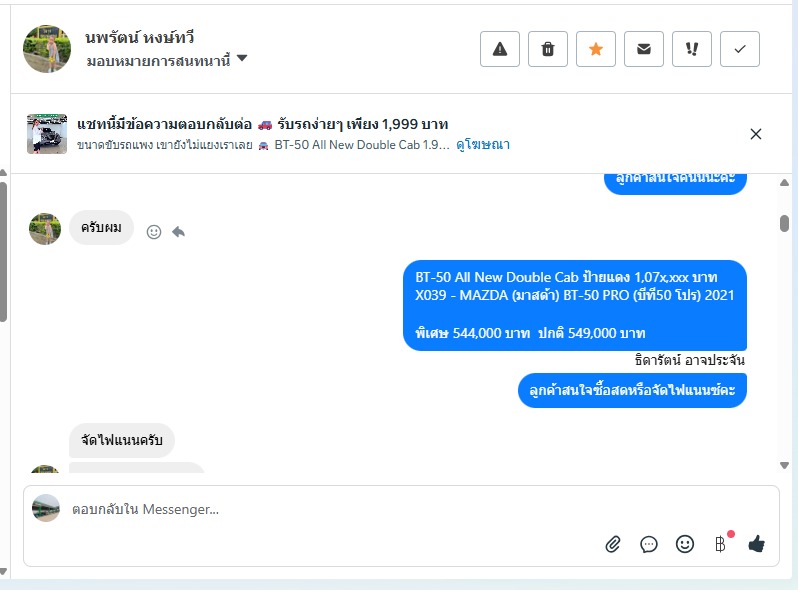Mark conversation as unread with envelope icon

pyautogui.click(x=644, y=49)
